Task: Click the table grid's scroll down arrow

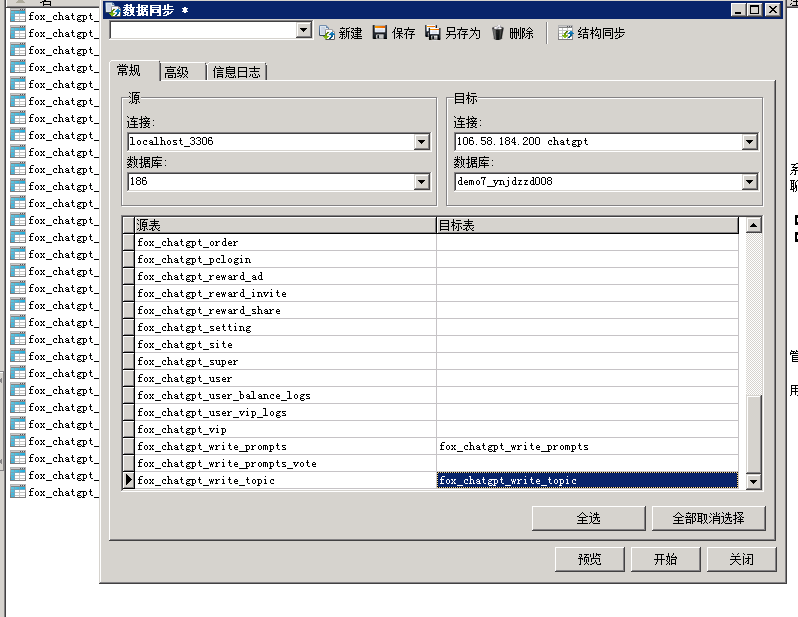Action: point(753,482)
